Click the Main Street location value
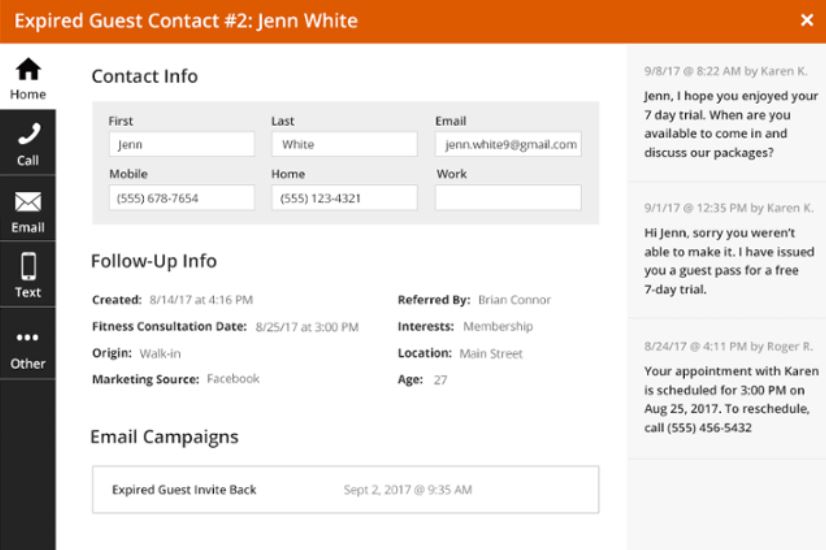 pyautogui.click(x=490, y=353)
